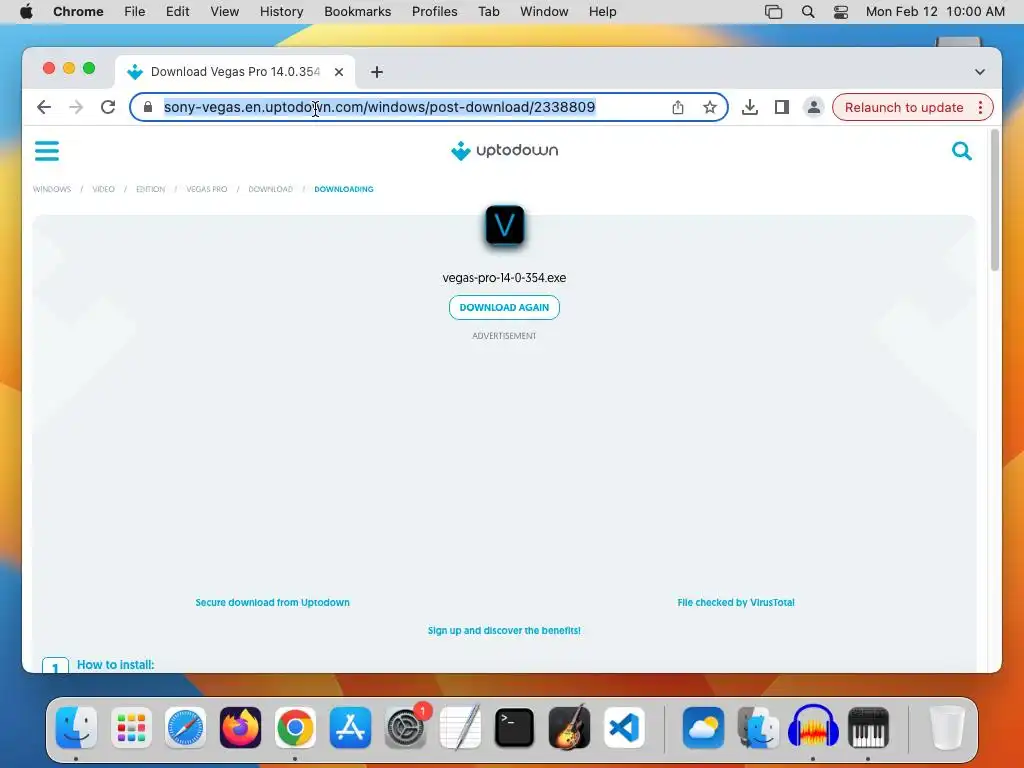Screen dimensions: 1024x768
Task: Open the Edit menu
Action: [x=178, y=12]
